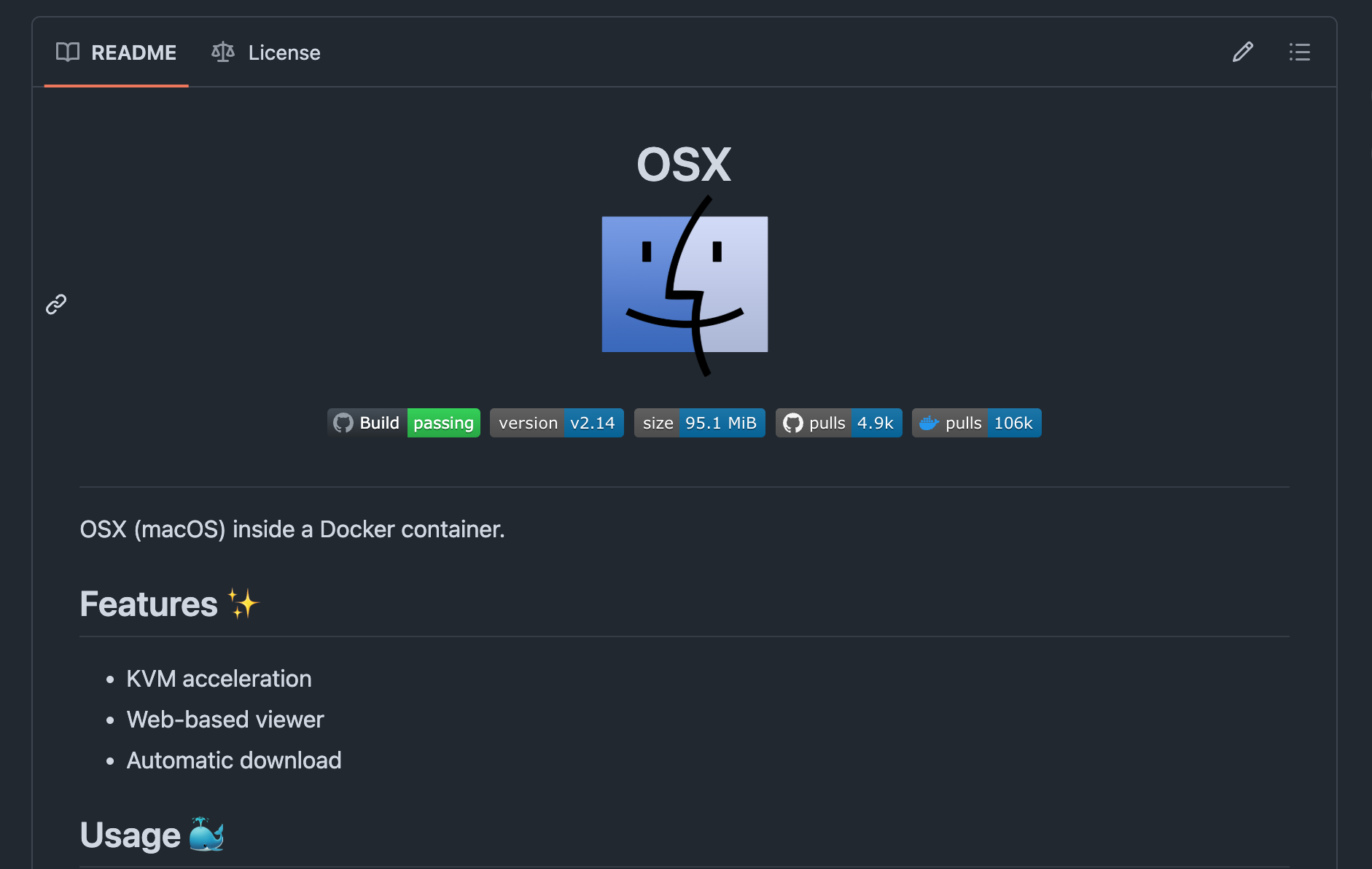
Task: Click the Docker whale logo on the 106k badge
Action: point(929,424)
